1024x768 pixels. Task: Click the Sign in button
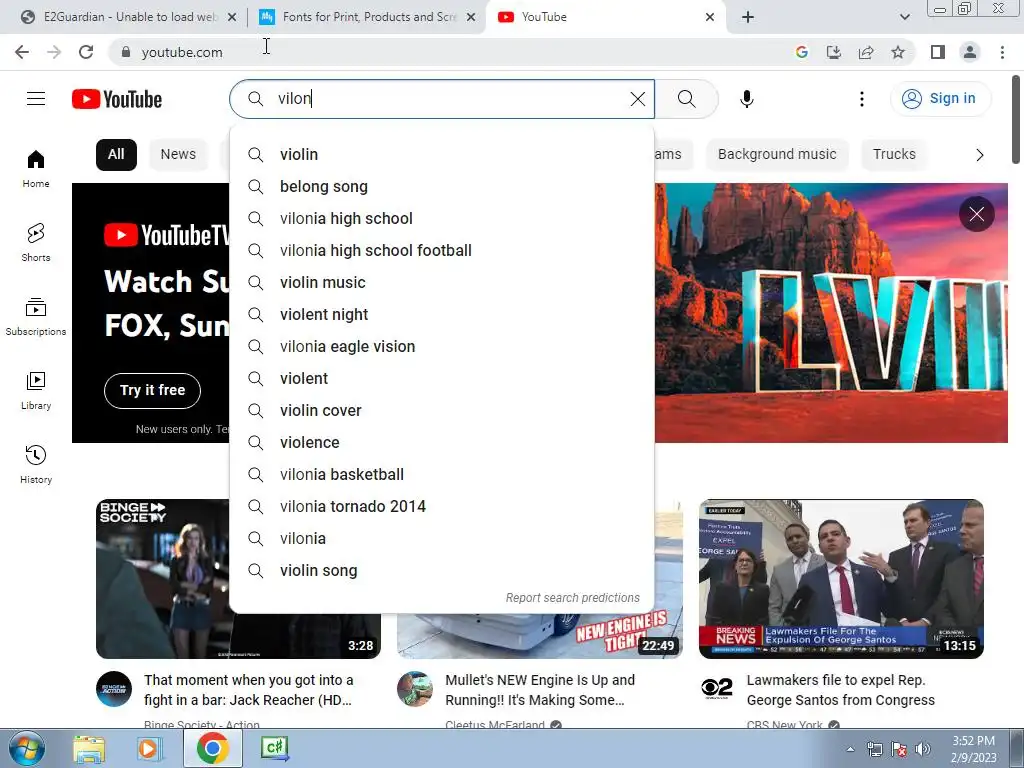[x=940, y=99]
